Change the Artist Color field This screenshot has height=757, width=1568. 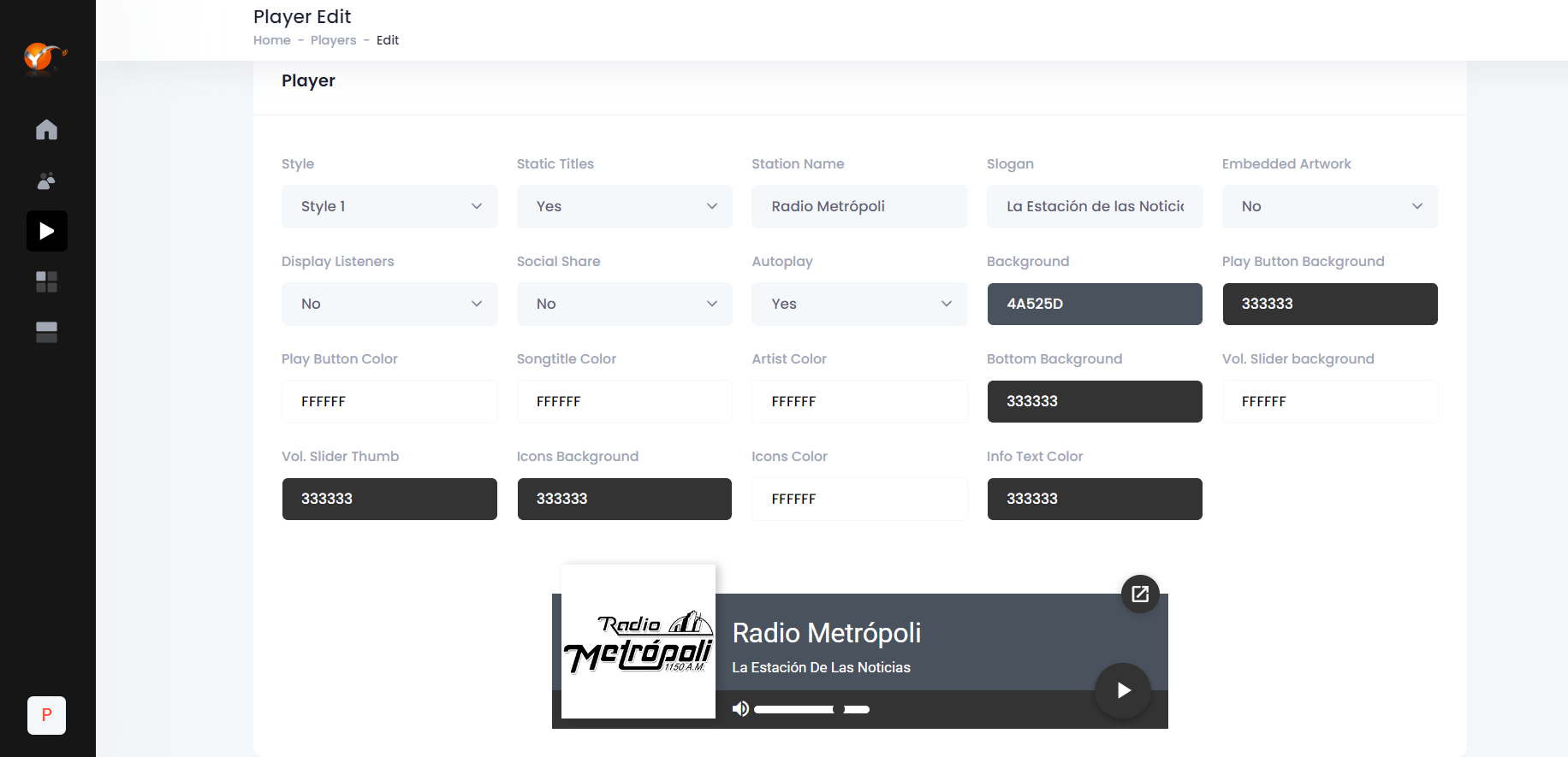859,401
